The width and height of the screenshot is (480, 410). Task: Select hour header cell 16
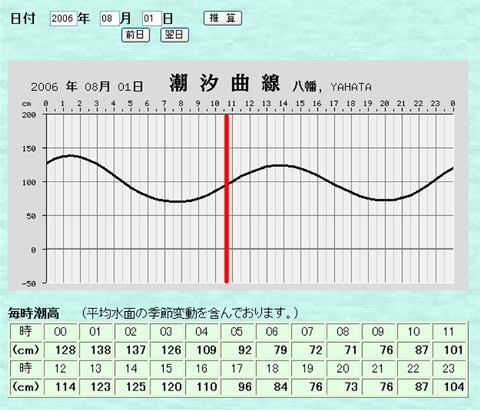coord(202,369)
